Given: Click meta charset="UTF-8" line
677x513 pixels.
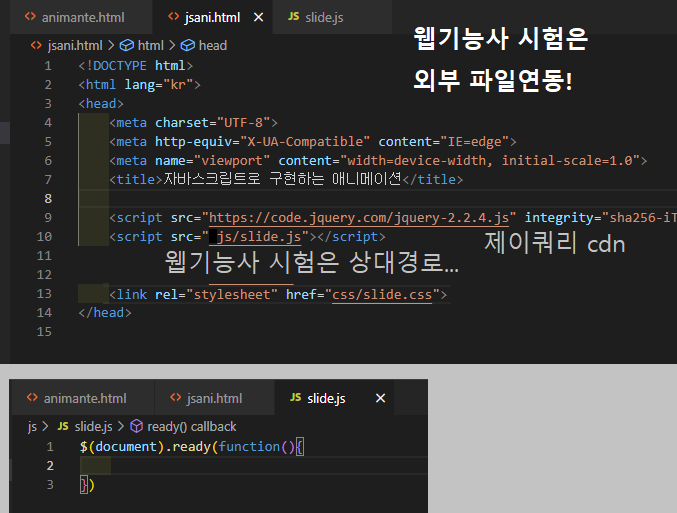Looking at the screenshot, I should (193, 123).
